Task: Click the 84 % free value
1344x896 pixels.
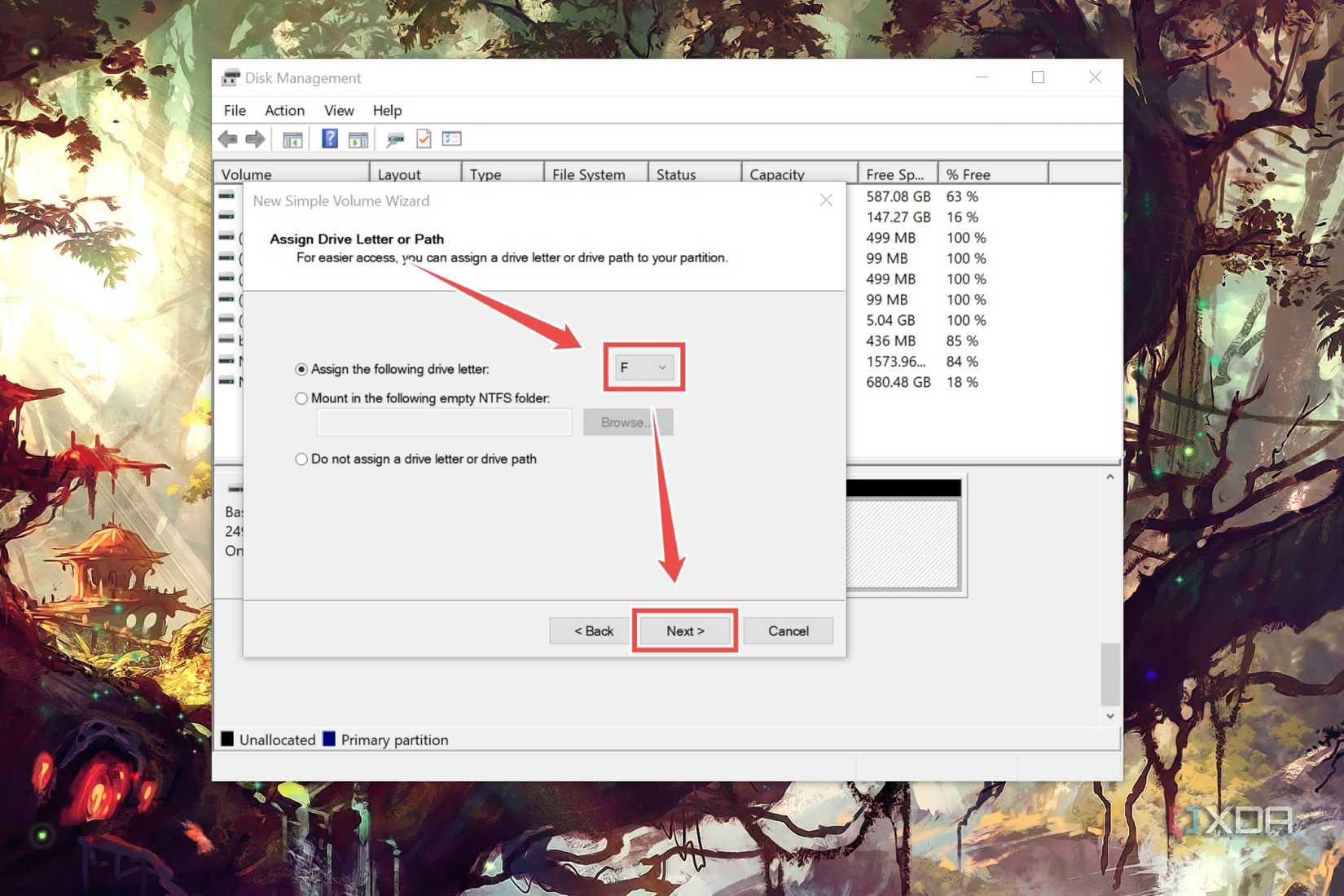Action: pos(962,361)
